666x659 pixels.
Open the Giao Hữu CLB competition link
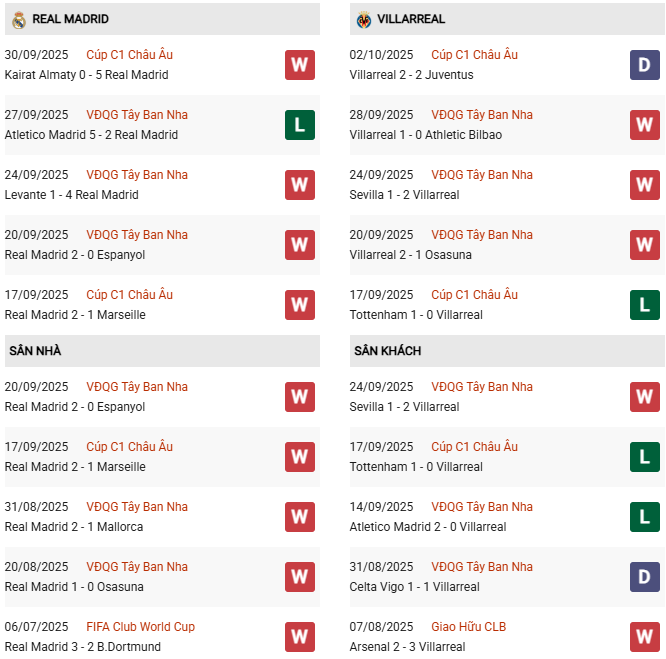(x=468, y=627)
